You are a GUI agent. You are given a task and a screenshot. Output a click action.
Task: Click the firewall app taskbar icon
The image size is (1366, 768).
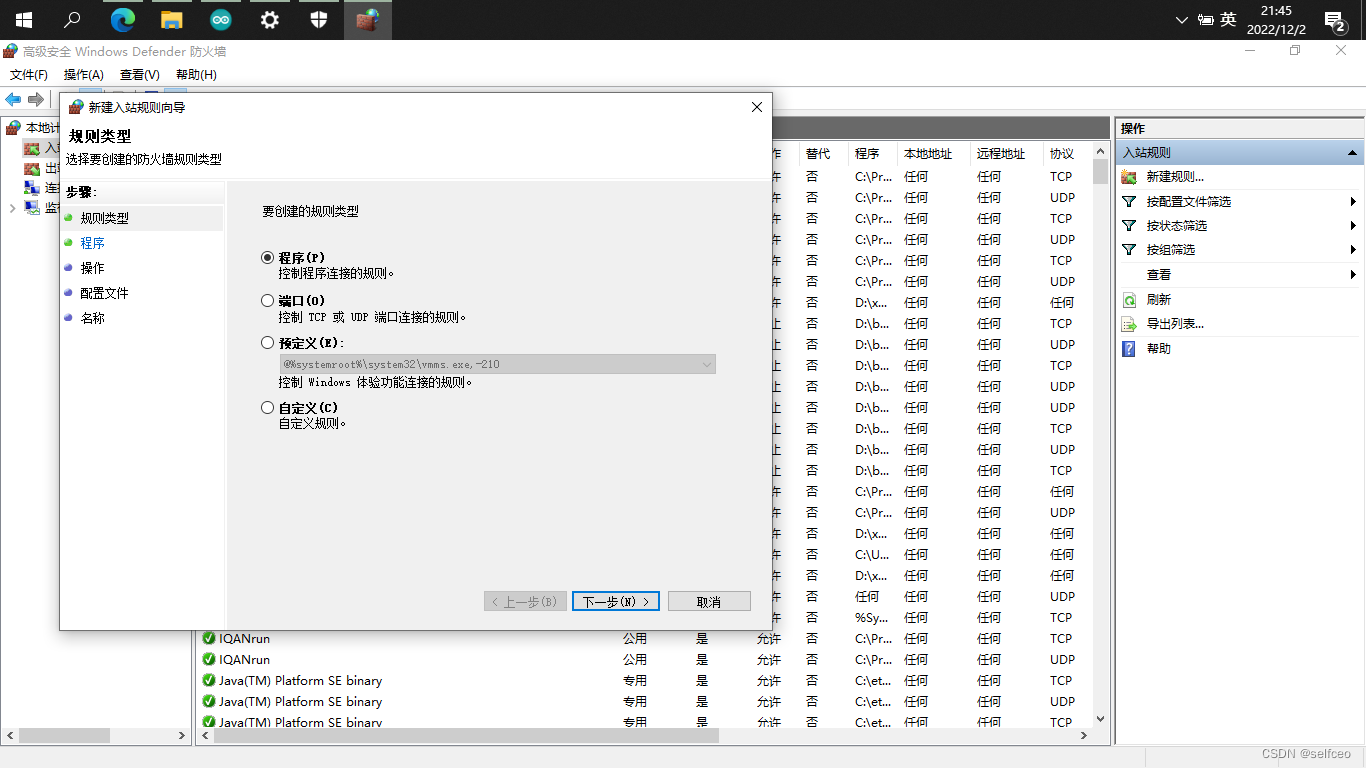pyautogui.click(x=368, y=20)
